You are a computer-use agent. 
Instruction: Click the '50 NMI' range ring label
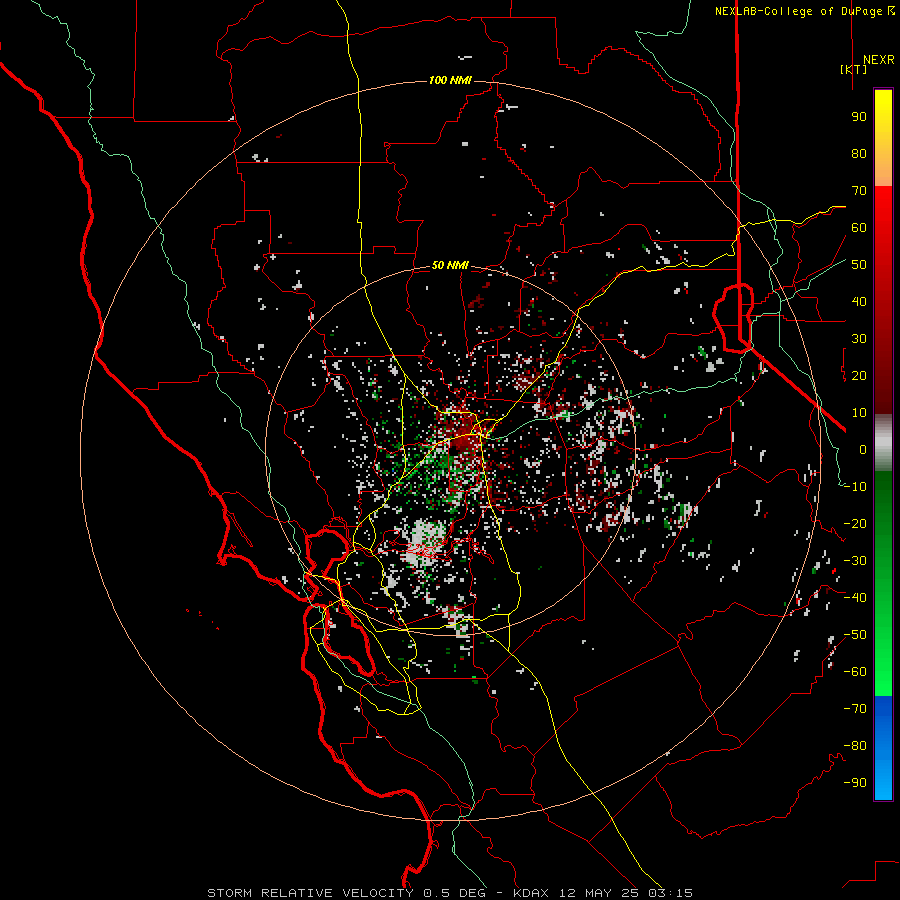pos(450,265)
